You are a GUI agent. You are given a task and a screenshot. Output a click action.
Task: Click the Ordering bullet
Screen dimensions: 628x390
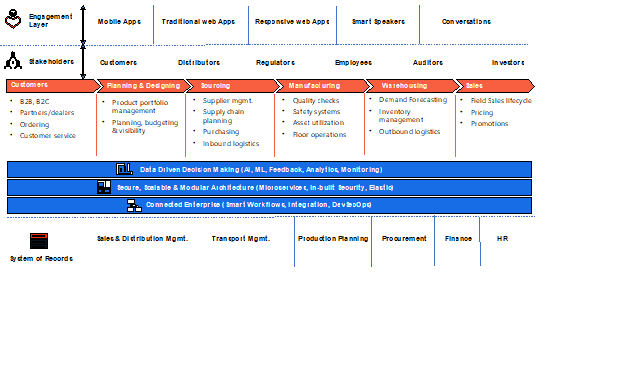click(x=34, y=125)
